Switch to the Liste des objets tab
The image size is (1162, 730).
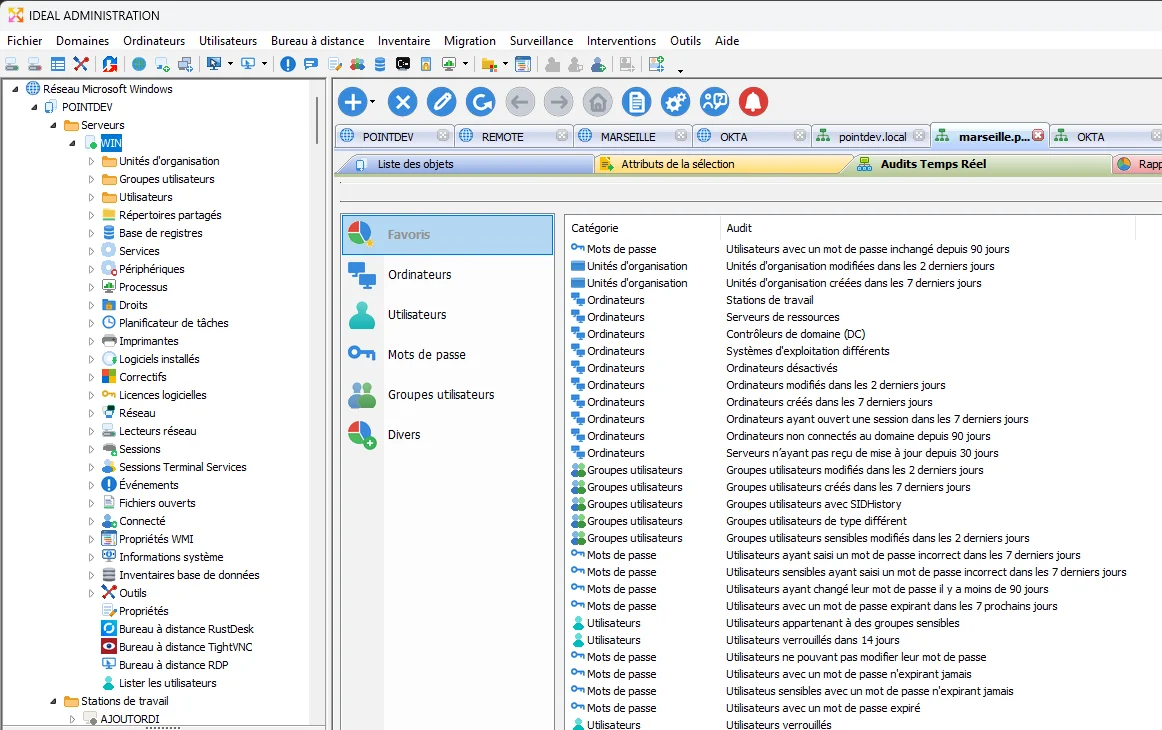[465, 164]
